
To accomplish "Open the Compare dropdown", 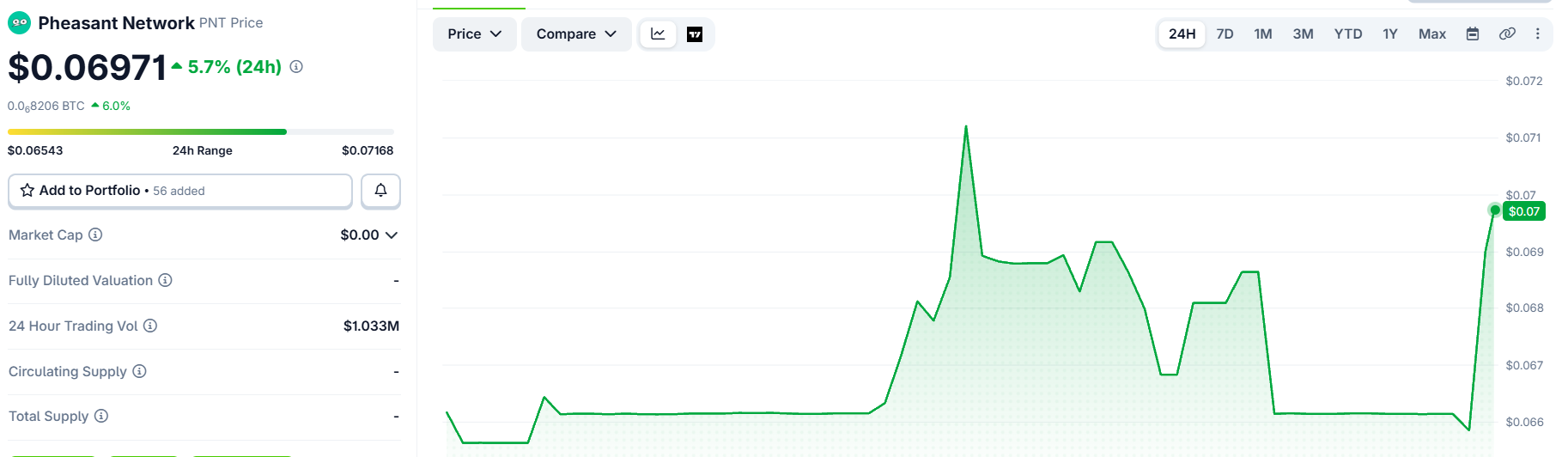I will (x=576, y=34).
